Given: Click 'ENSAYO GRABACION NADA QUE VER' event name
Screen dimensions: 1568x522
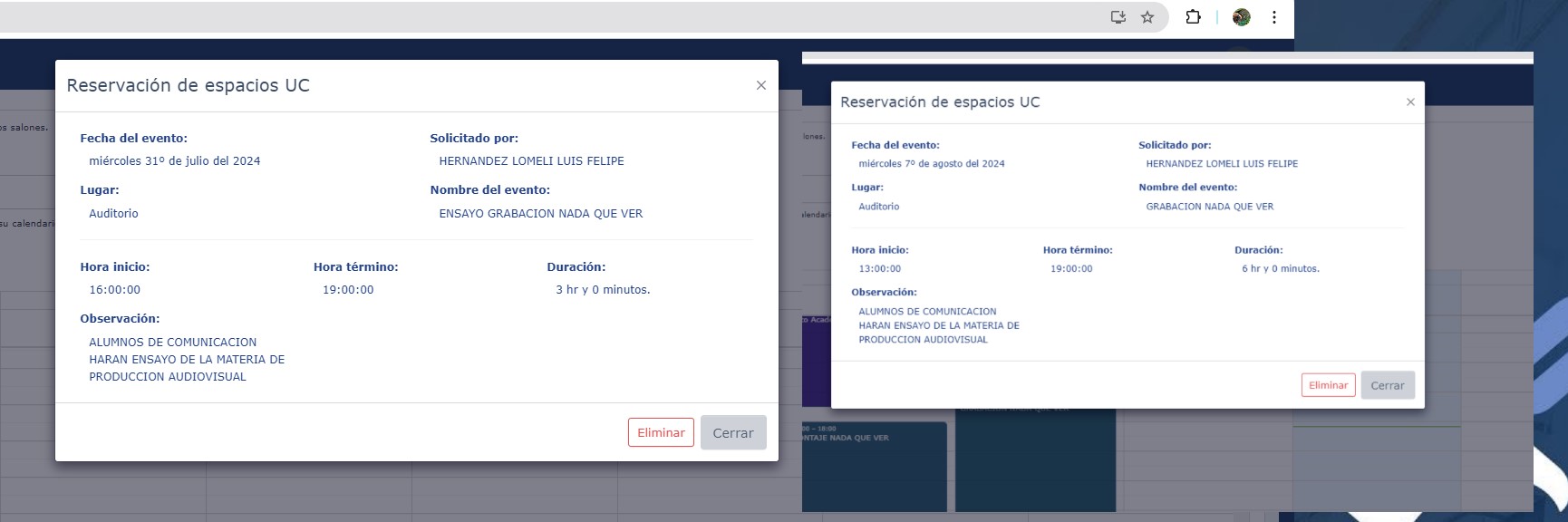Looking at the screenshot, I should tap(541, 214).
